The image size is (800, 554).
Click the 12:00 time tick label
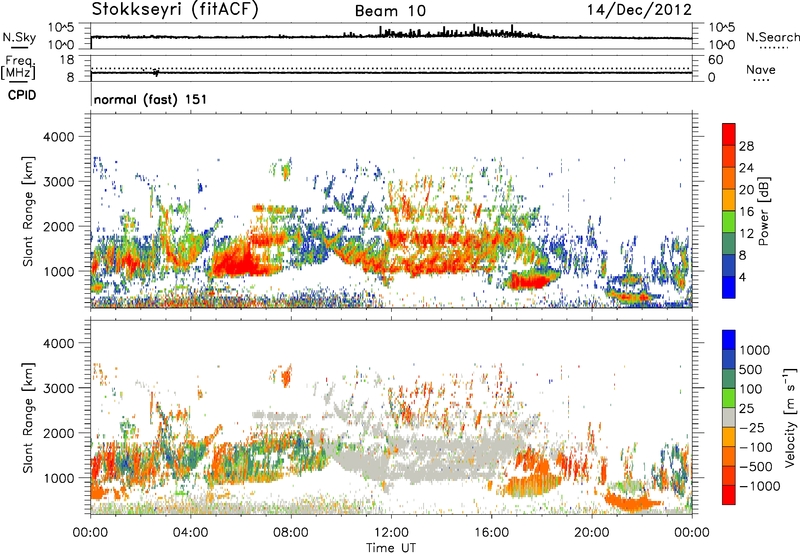coord(391,533)
